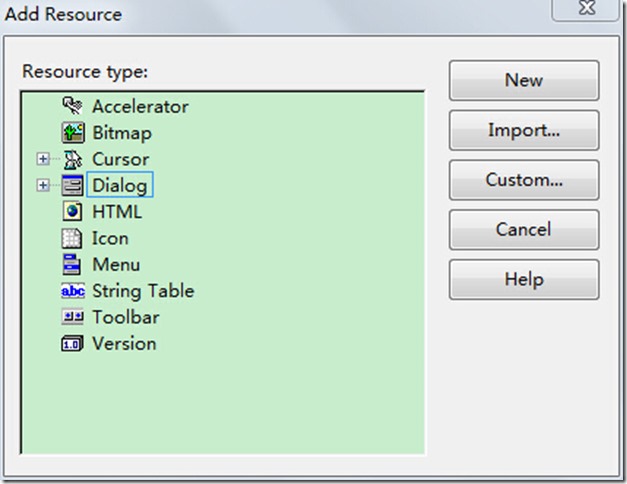
Task: Click the Accelerator resource icon
Action: coord(72,106)
